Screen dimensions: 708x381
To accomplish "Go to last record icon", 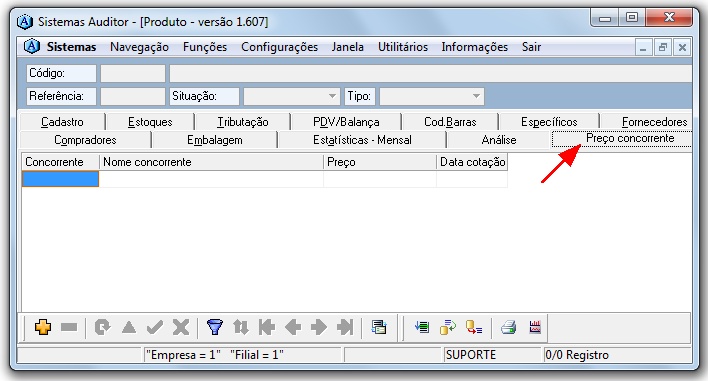I will tap(345, 327).
